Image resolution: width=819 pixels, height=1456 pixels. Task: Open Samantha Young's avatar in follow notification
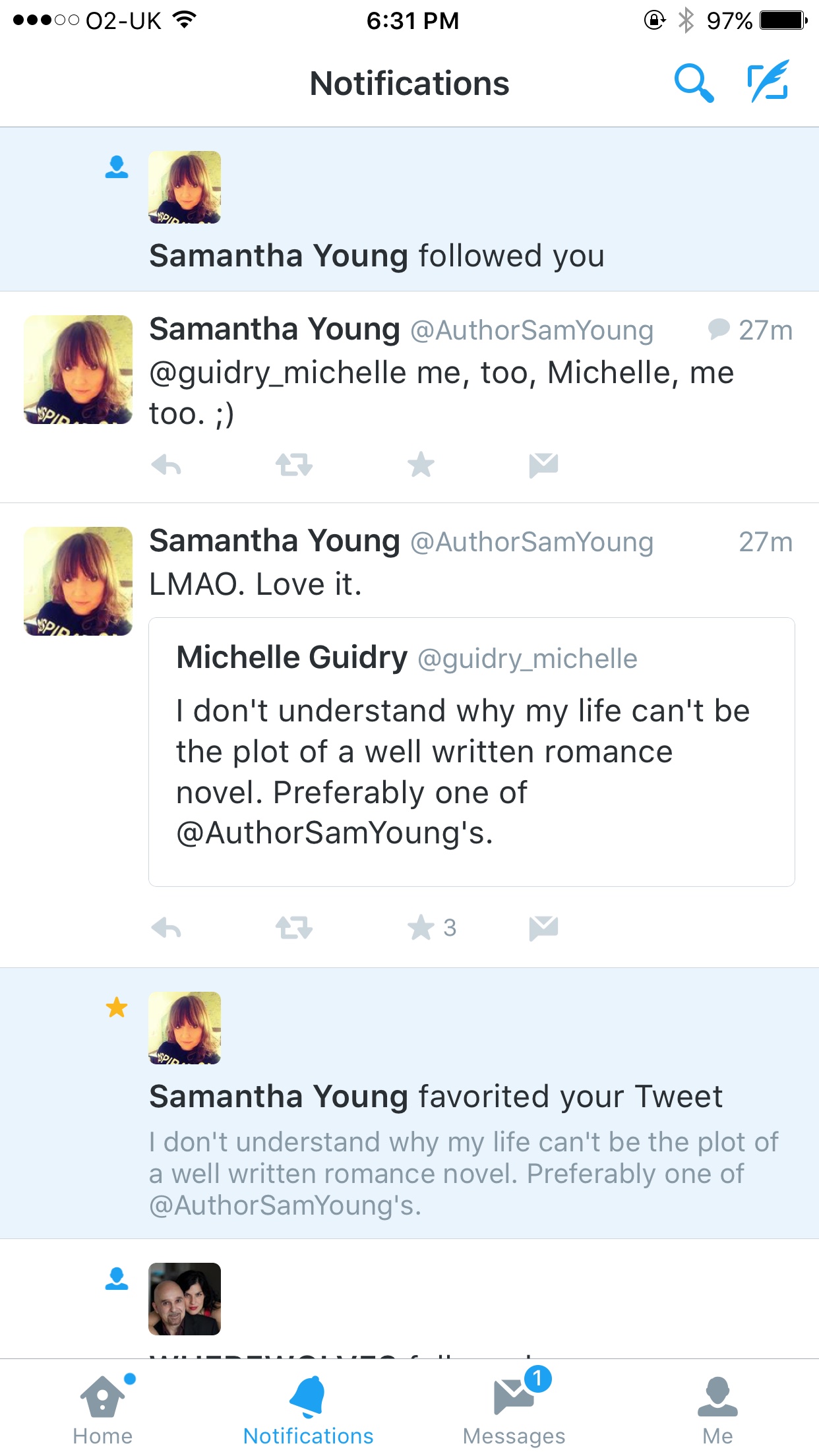pyautogui.click(x=185, y=187)
